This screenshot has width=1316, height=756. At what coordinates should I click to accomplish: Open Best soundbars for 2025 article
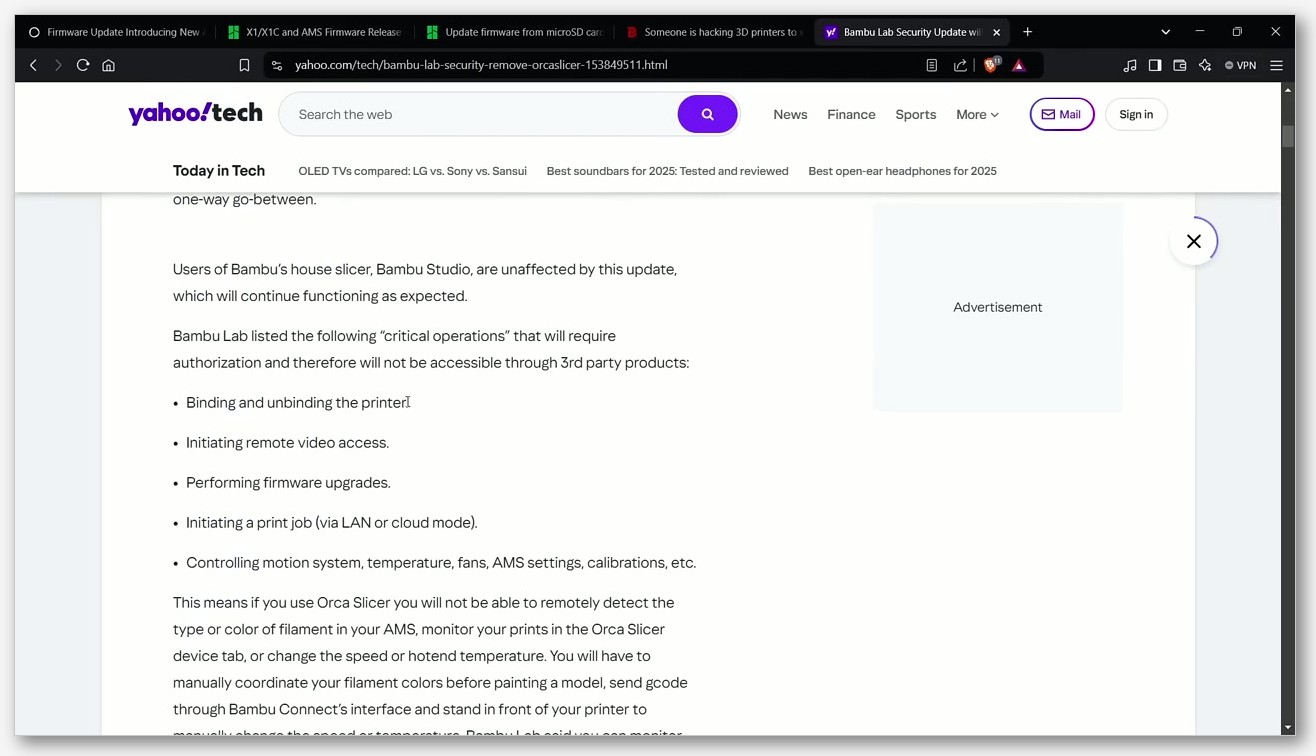click(x=667, y=171)
